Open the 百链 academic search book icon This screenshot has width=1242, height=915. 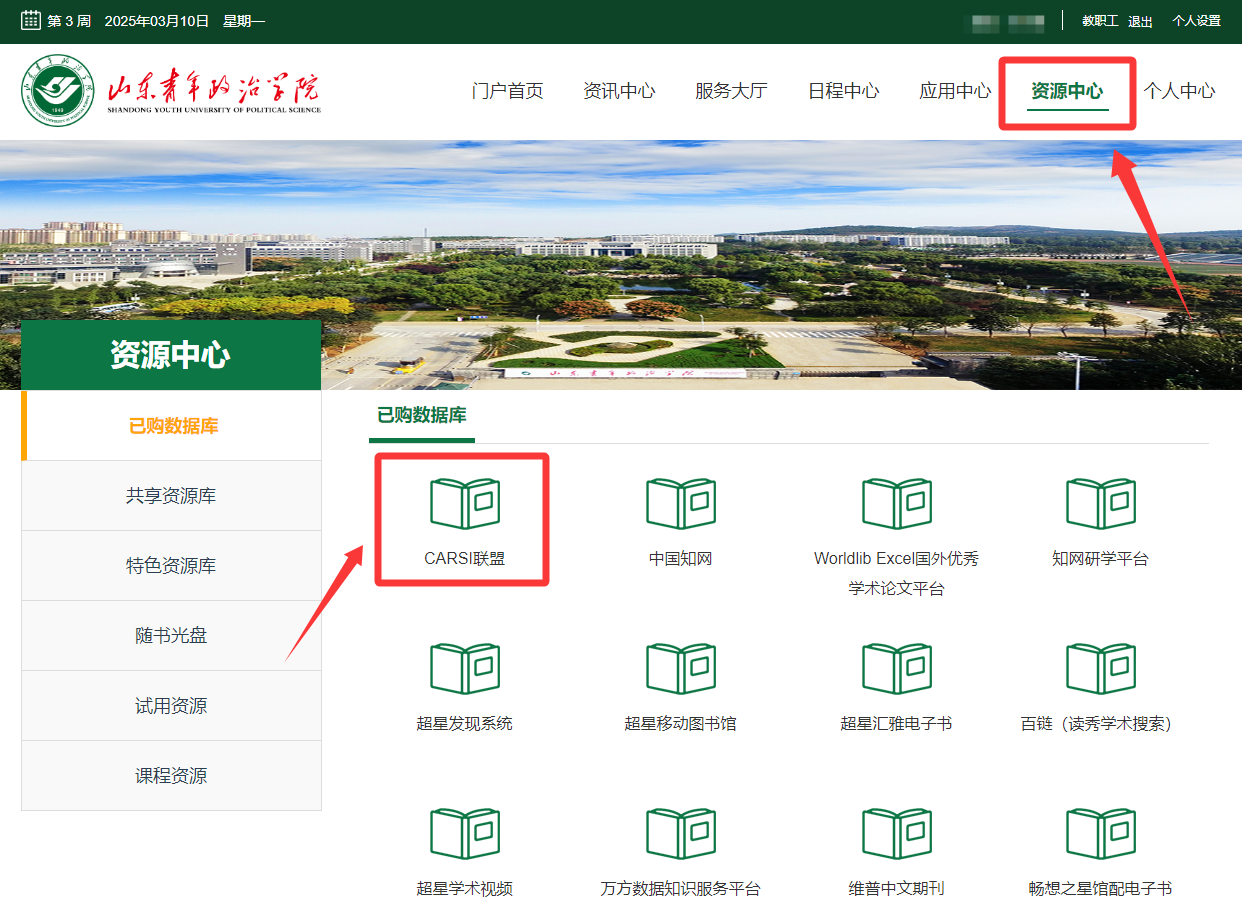[1100, 668]
